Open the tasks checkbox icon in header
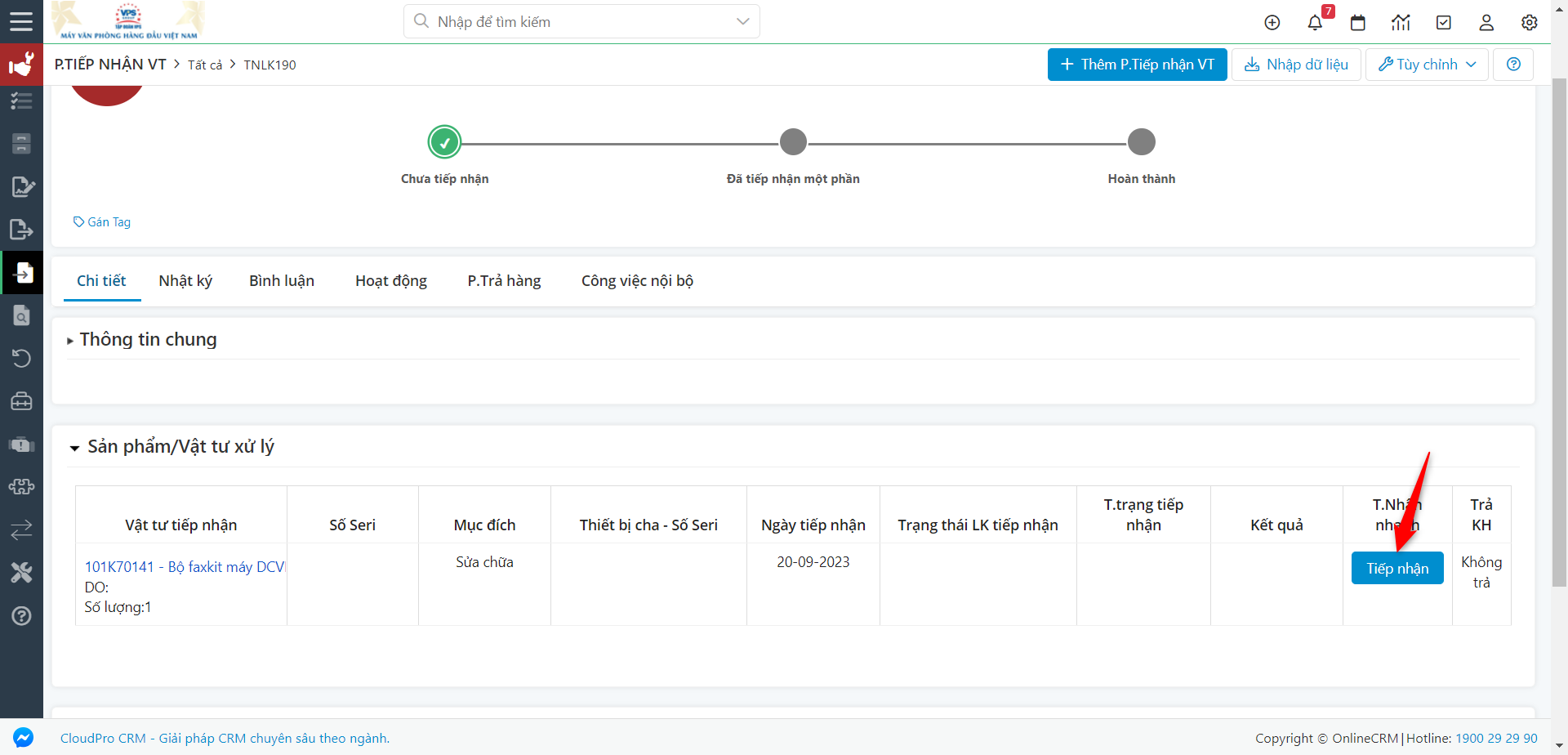This screenshot has height=755, width=1568. (1444, 22)
